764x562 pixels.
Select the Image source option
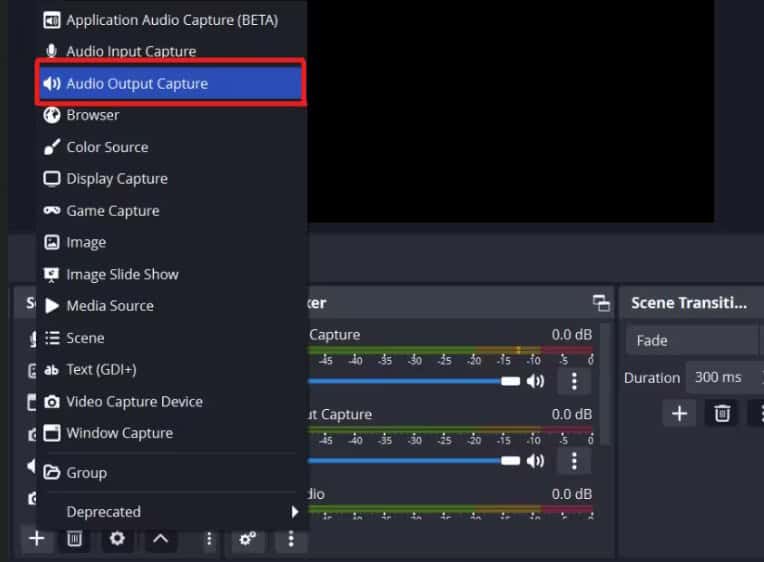click(x=172, y=242)
